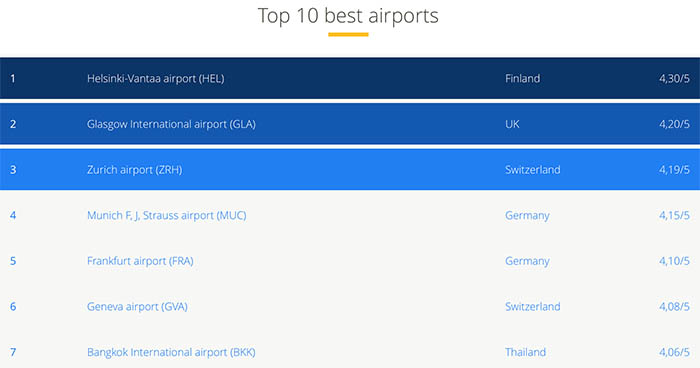Select Switzerland label in Geneva row
Screen dimensions: 700x368
click(533, 306)
